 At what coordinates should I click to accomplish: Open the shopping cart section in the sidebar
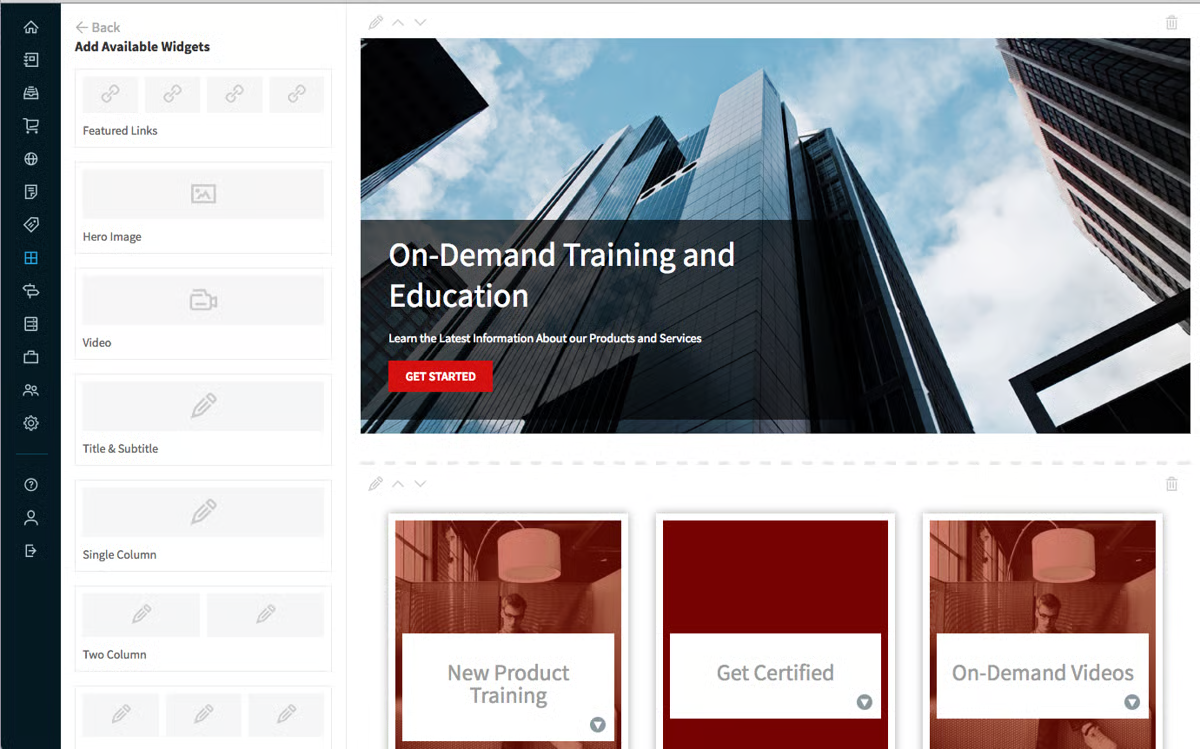coord(30,125)
